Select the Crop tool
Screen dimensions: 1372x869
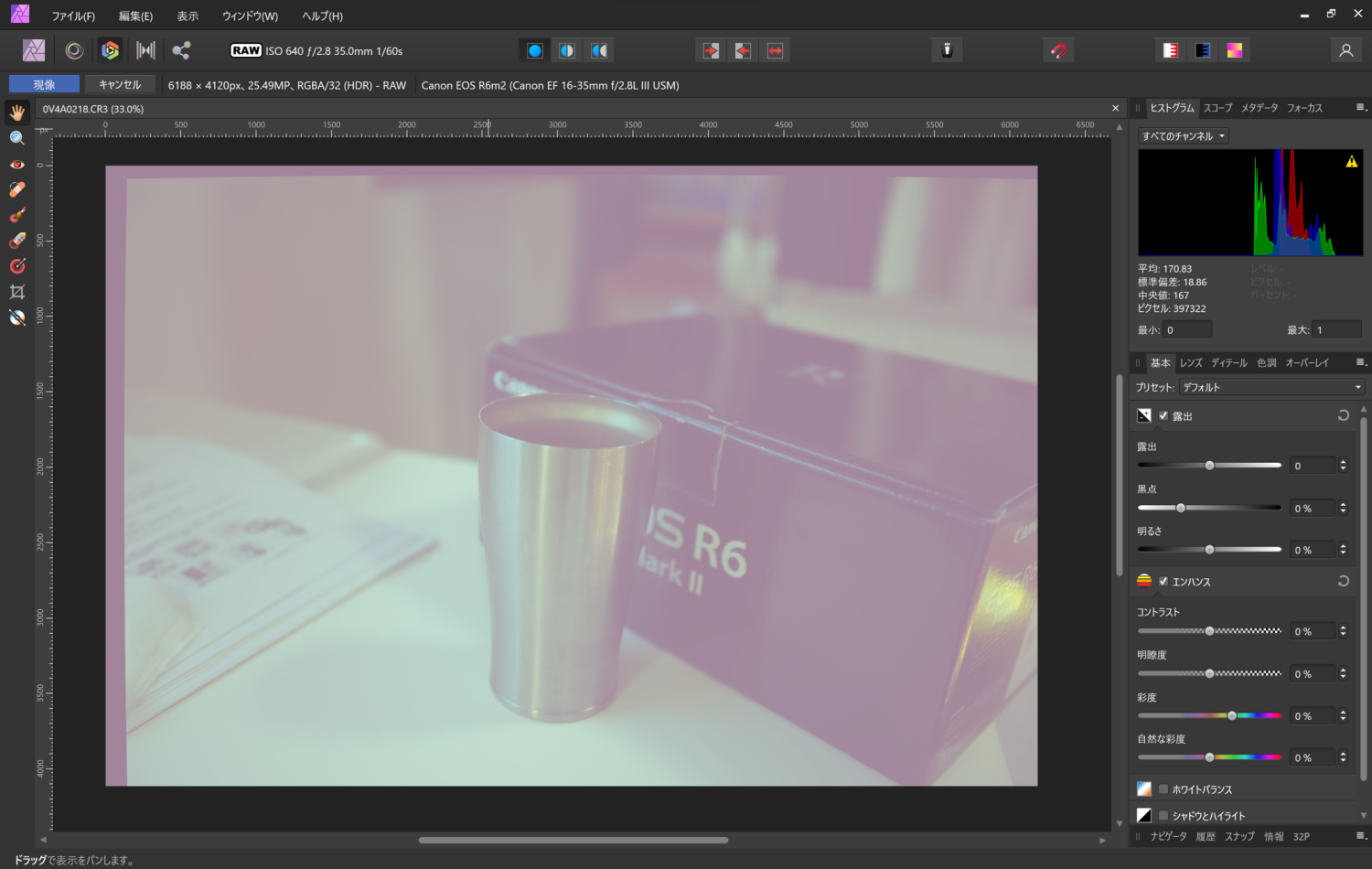point(16,291)
